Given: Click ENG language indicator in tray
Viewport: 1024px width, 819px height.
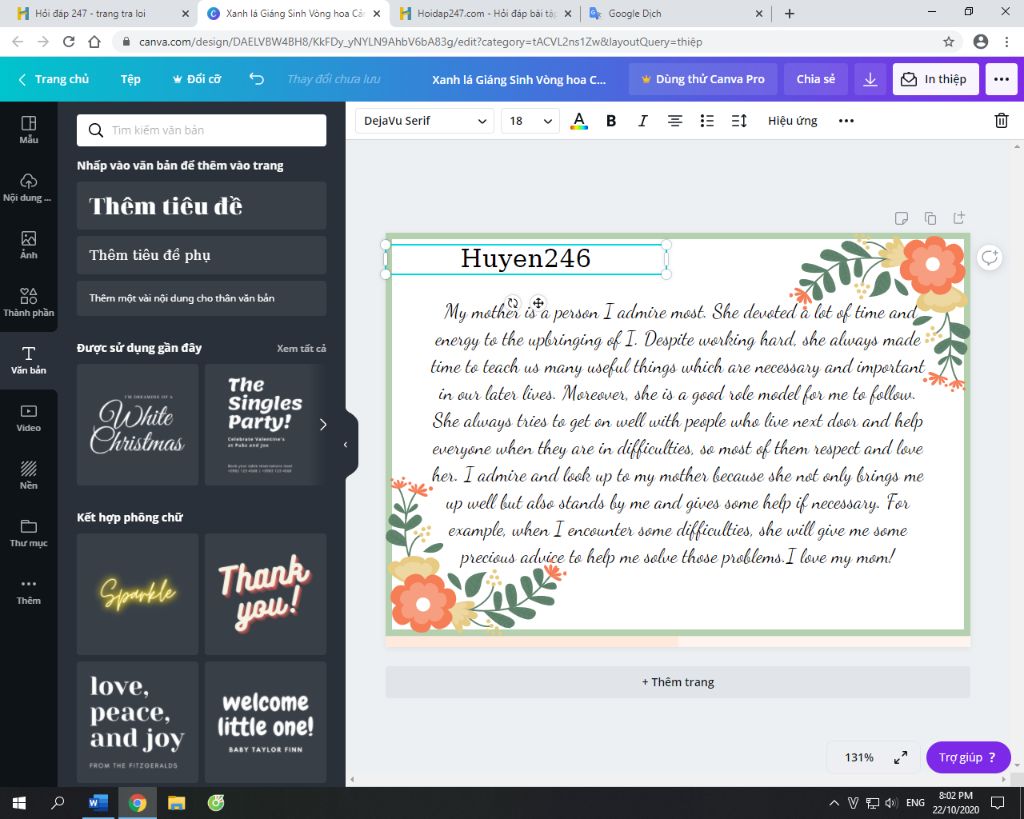Looking at the screenshot, I should click(915, 803).
